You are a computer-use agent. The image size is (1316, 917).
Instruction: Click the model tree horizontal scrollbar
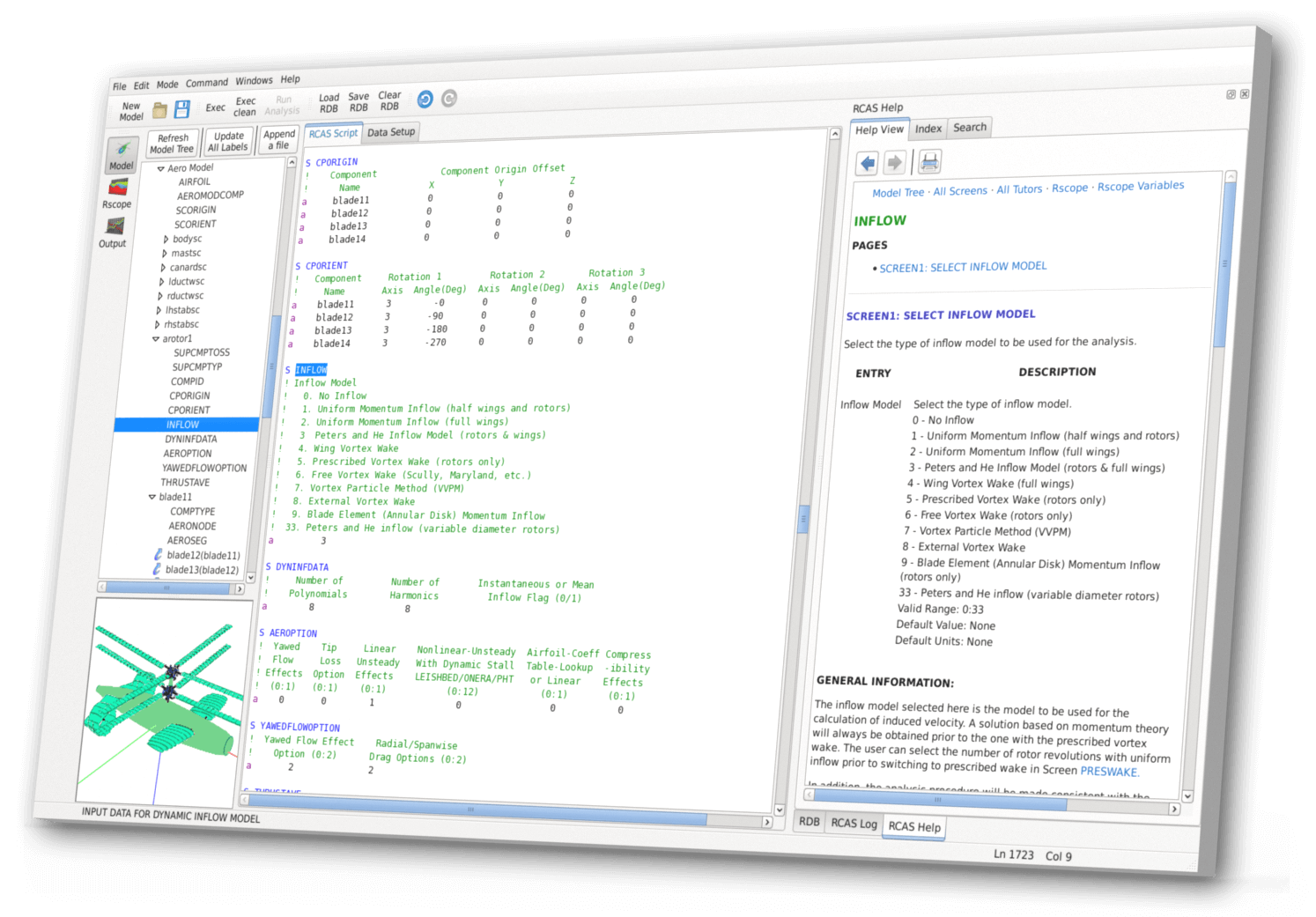click(167, 588)
